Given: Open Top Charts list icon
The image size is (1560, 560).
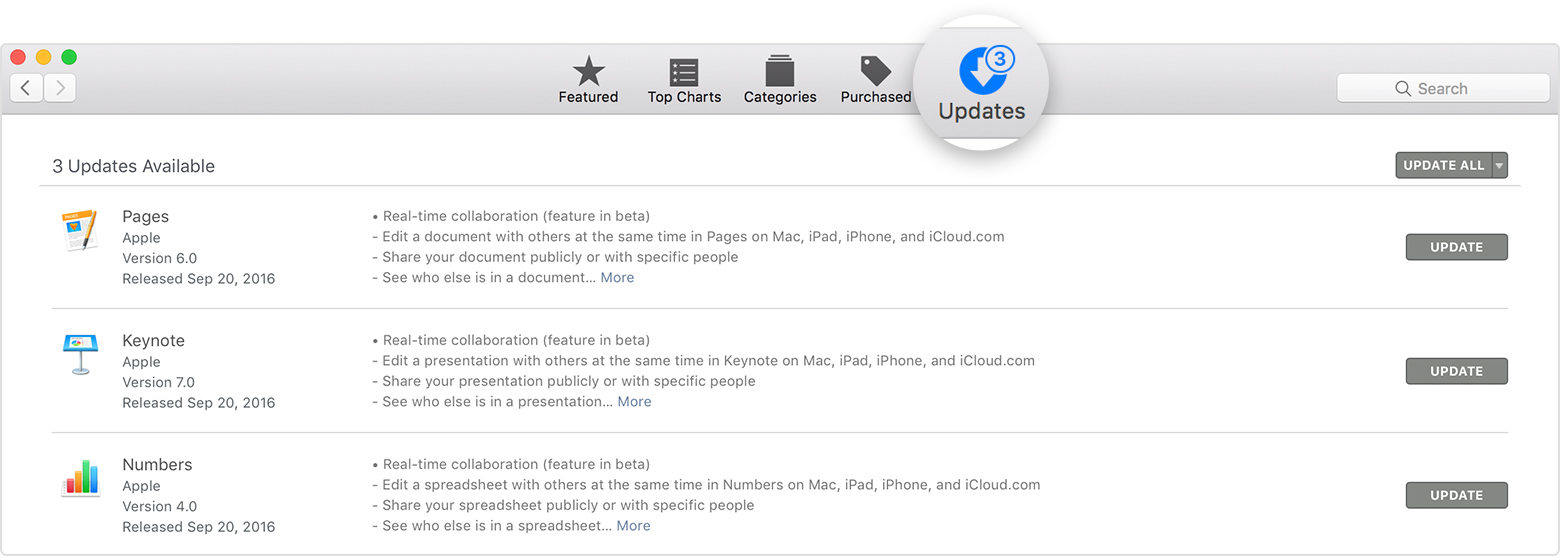Looking at the screenshot, I should (x=684, y=72).
